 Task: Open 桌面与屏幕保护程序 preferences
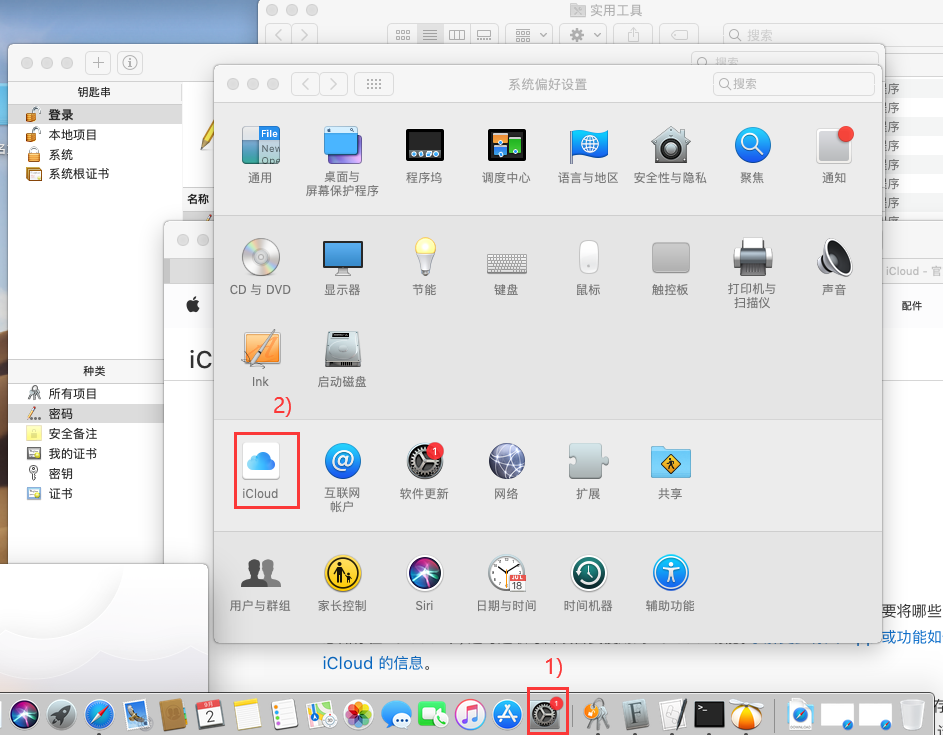342,161
